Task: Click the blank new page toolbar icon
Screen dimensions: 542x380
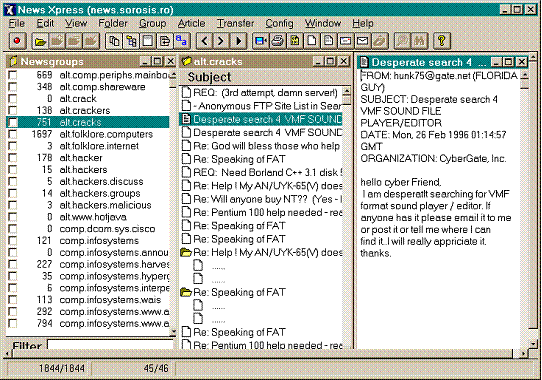Action: 311,41
